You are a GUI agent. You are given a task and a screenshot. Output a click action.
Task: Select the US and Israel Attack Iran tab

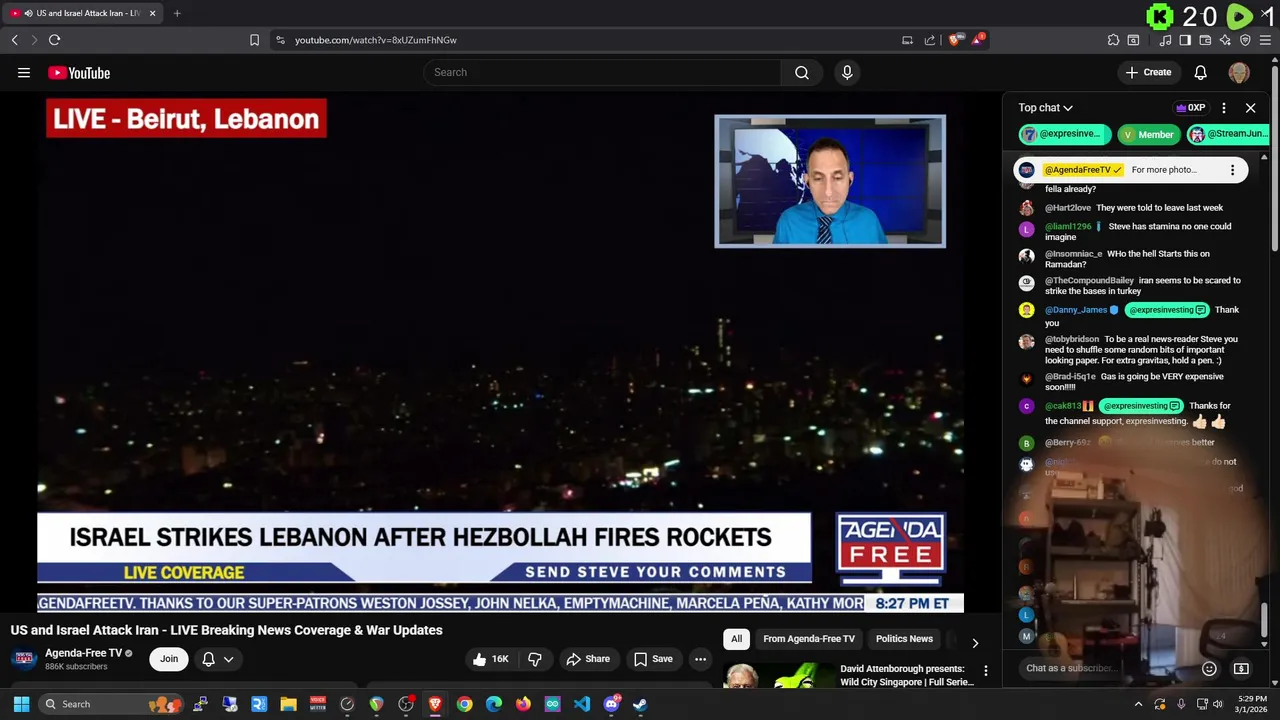pyautogui.click(x=83, y=13)
